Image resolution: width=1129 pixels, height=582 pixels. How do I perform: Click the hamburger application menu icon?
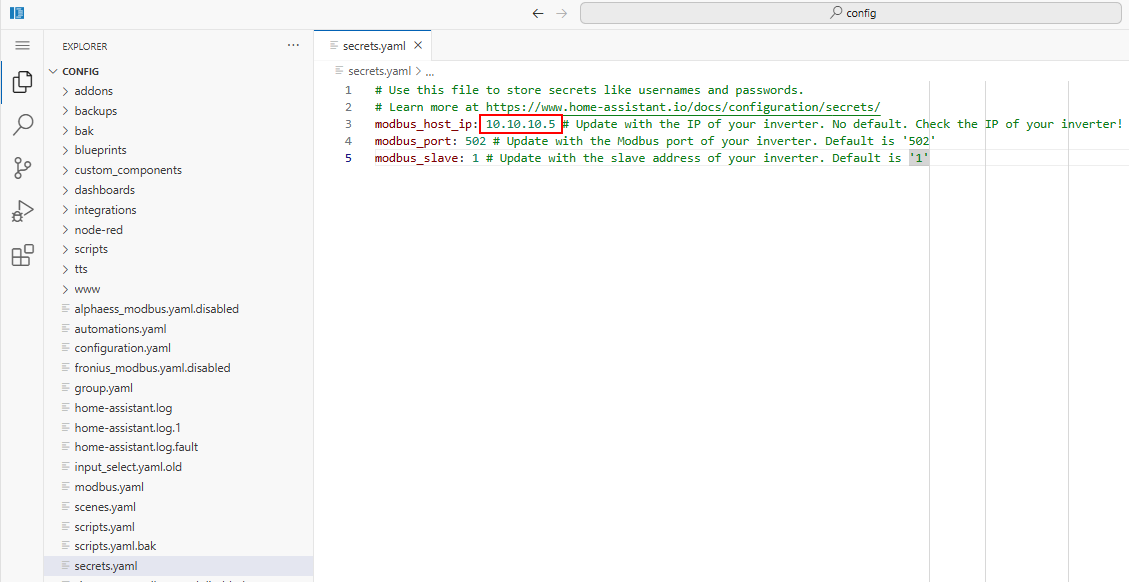[x=22, y=46]
